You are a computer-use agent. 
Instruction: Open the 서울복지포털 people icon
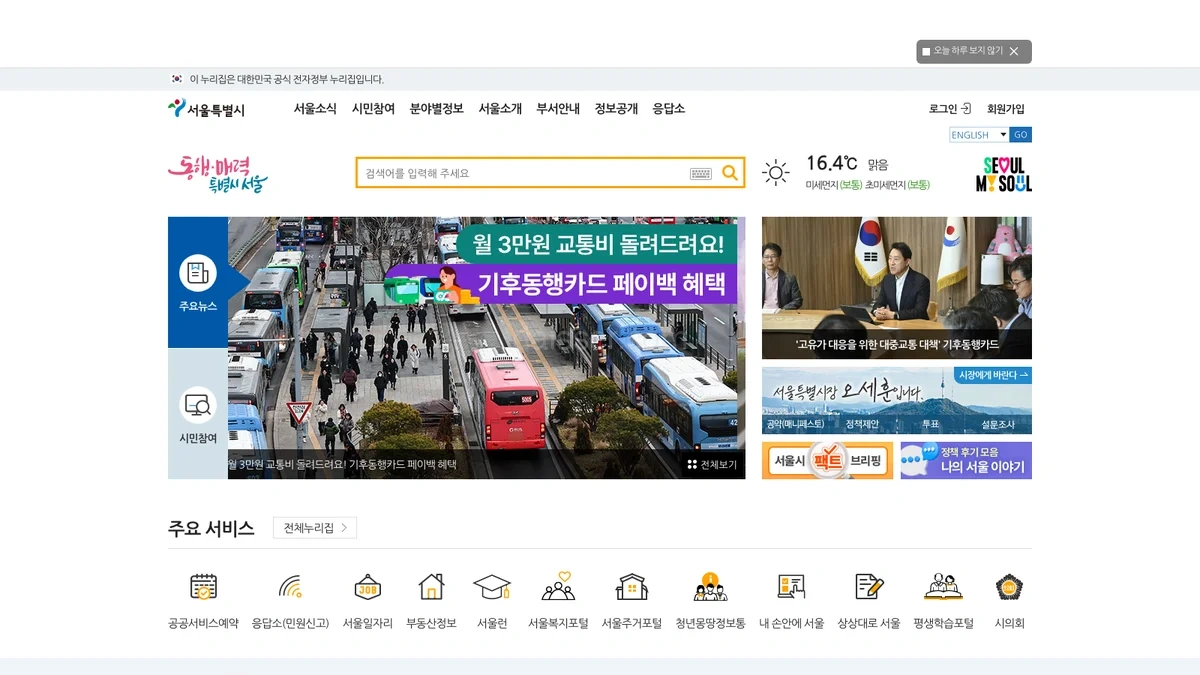558,586
